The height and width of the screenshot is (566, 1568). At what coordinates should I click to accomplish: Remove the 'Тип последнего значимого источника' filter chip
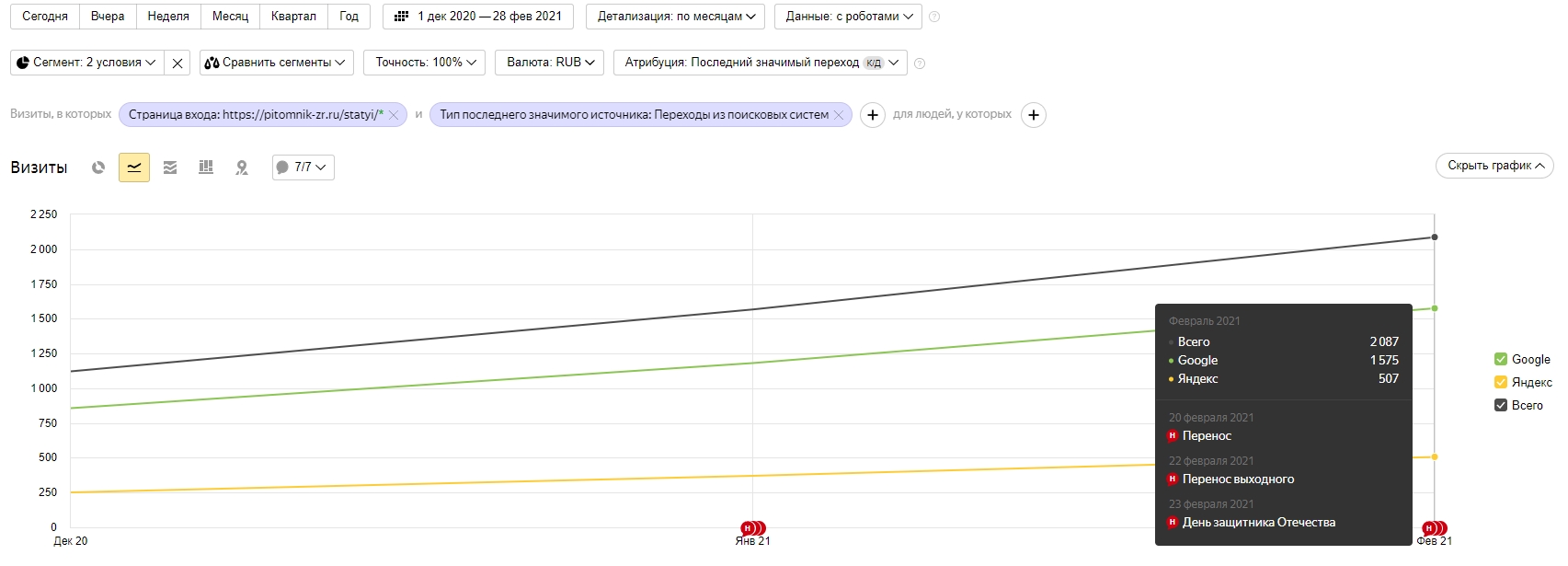point(839,115)
